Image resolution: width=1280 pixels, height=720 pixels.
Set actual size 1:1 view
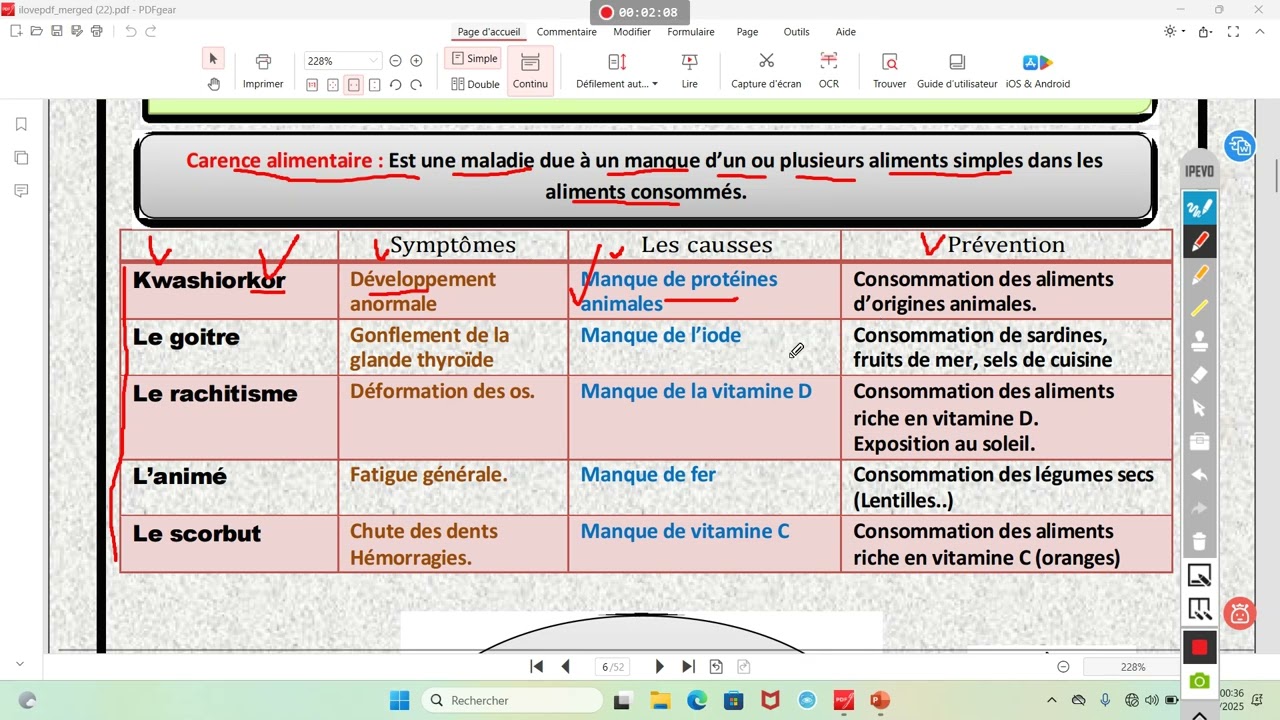click(x=312, y=85)
